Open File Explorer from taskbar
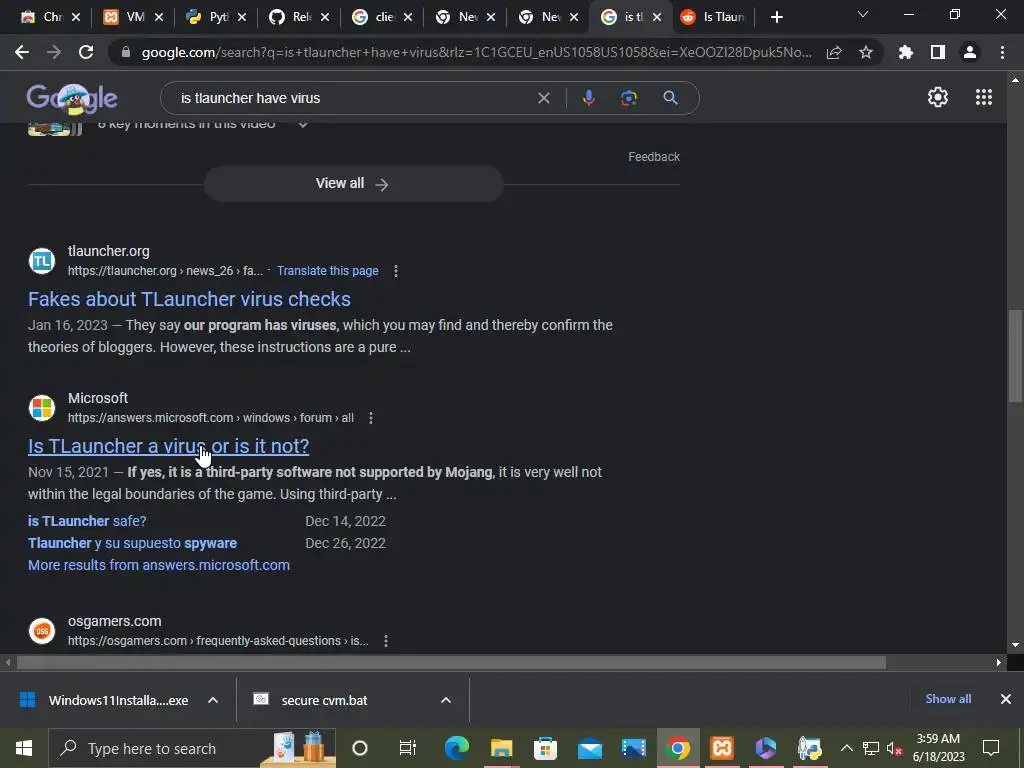The image size is (1024, 768). coord(501,748)
